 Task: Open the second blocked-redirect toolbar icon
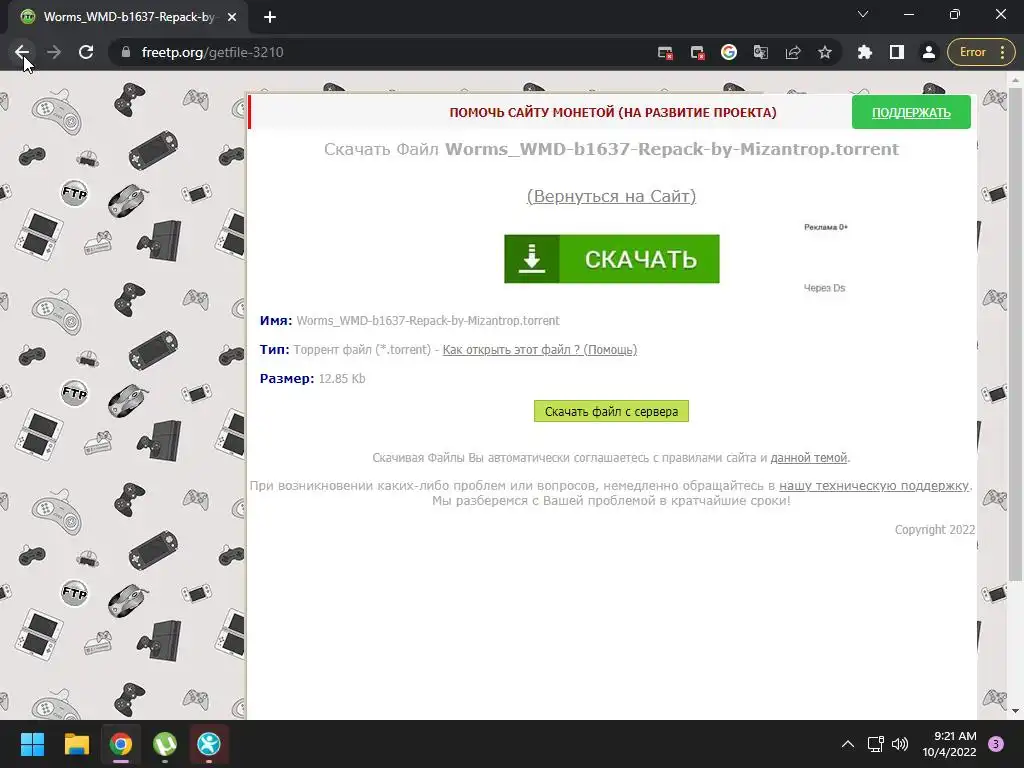[x=697, y=53]
